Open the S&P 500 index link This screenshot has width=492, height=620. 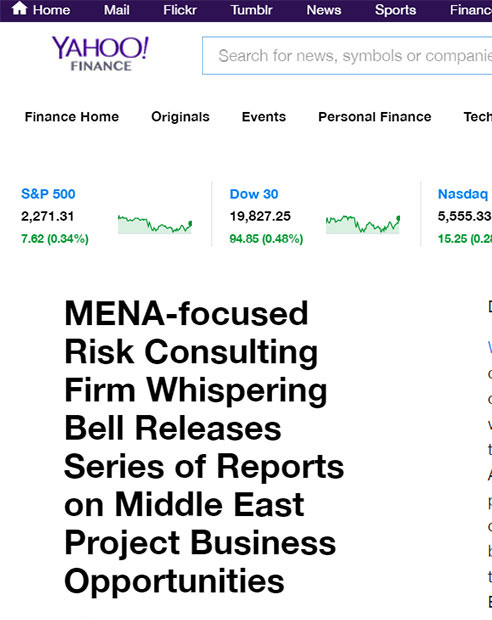click(x=48, y=194)
